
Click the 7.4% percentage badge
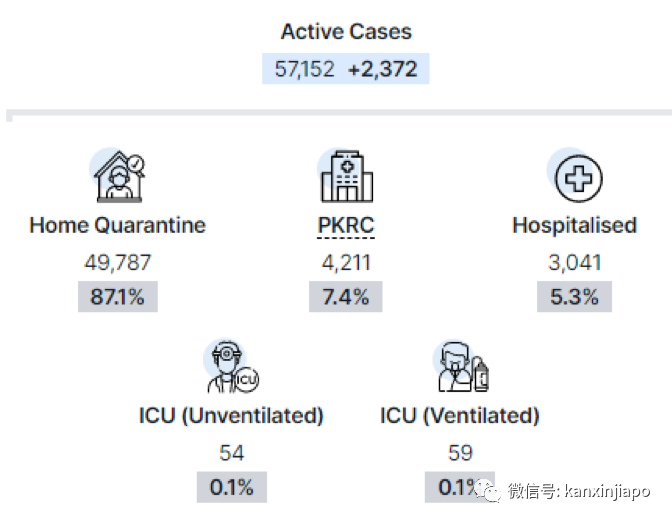point(346,297)
